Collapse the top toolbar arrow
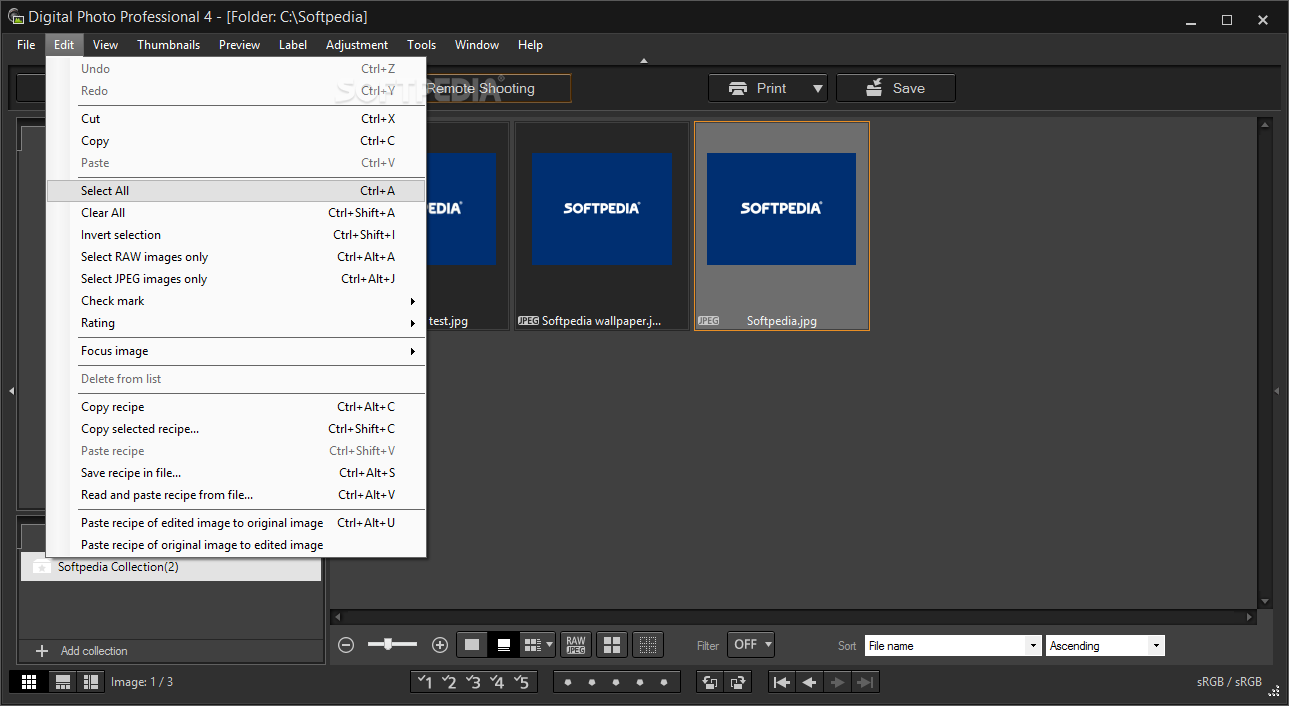The image size is (1289, 706). (x=644, y=61)
